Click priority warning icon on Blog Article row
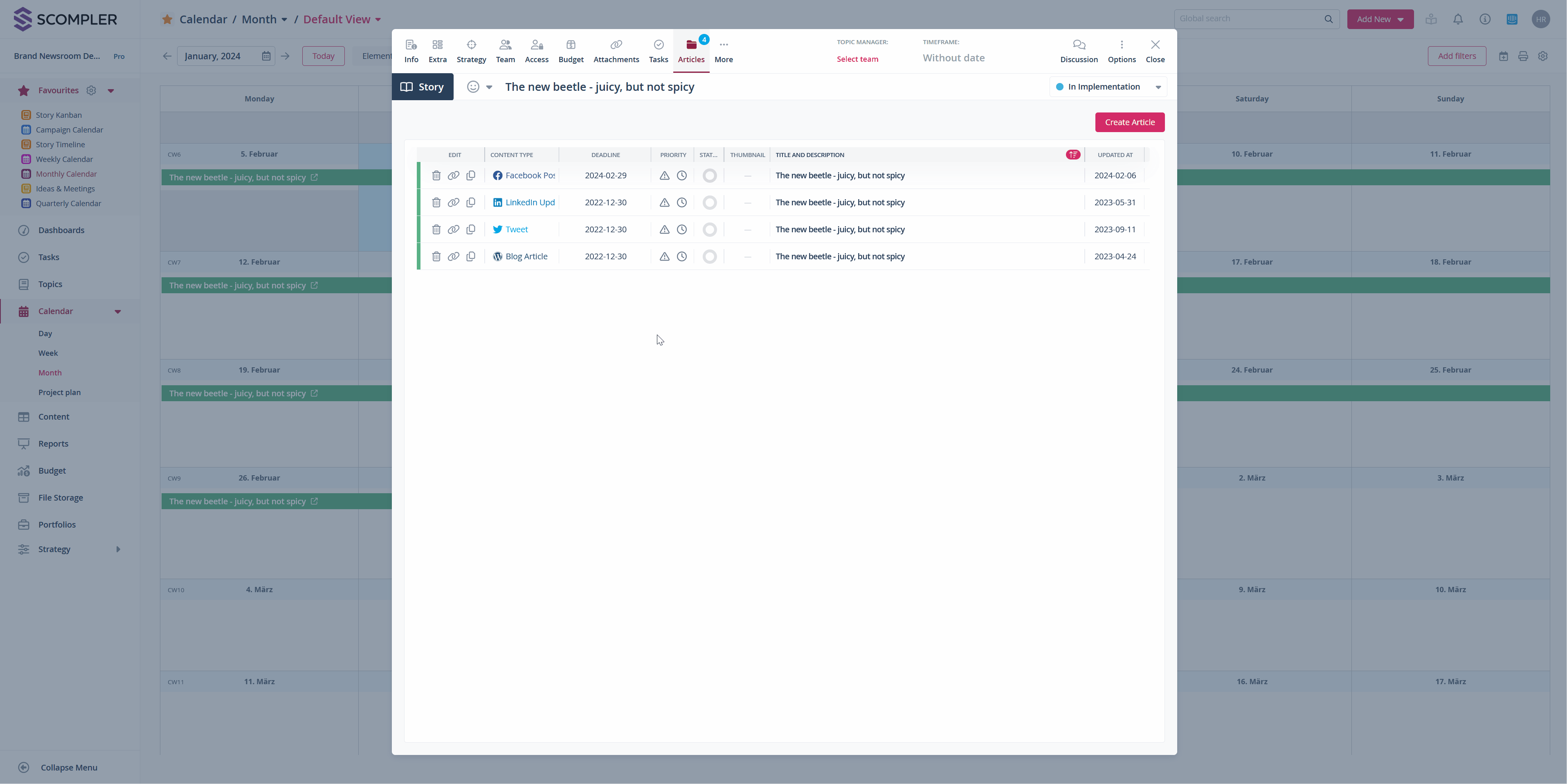Screen dimensions: 1567x784 click(664, 257)
